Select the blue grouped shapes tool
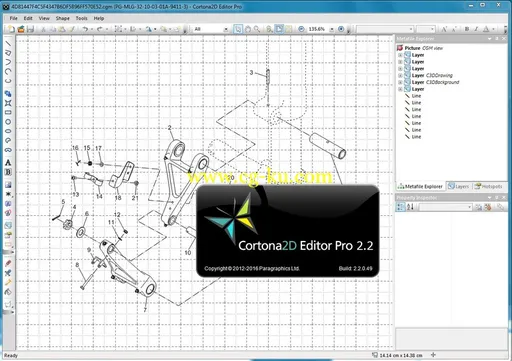The height and width of the screenshot is (361, 512). coord(8,94)
